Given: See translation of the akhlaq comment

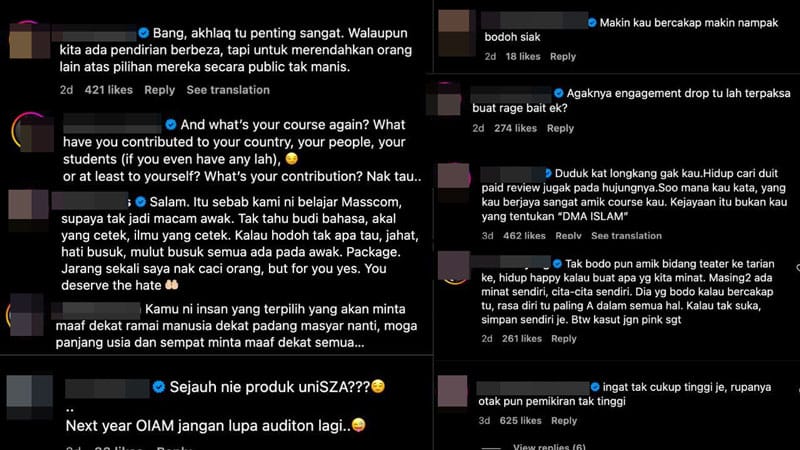Looking at the screenshot, I should [228, 90].
